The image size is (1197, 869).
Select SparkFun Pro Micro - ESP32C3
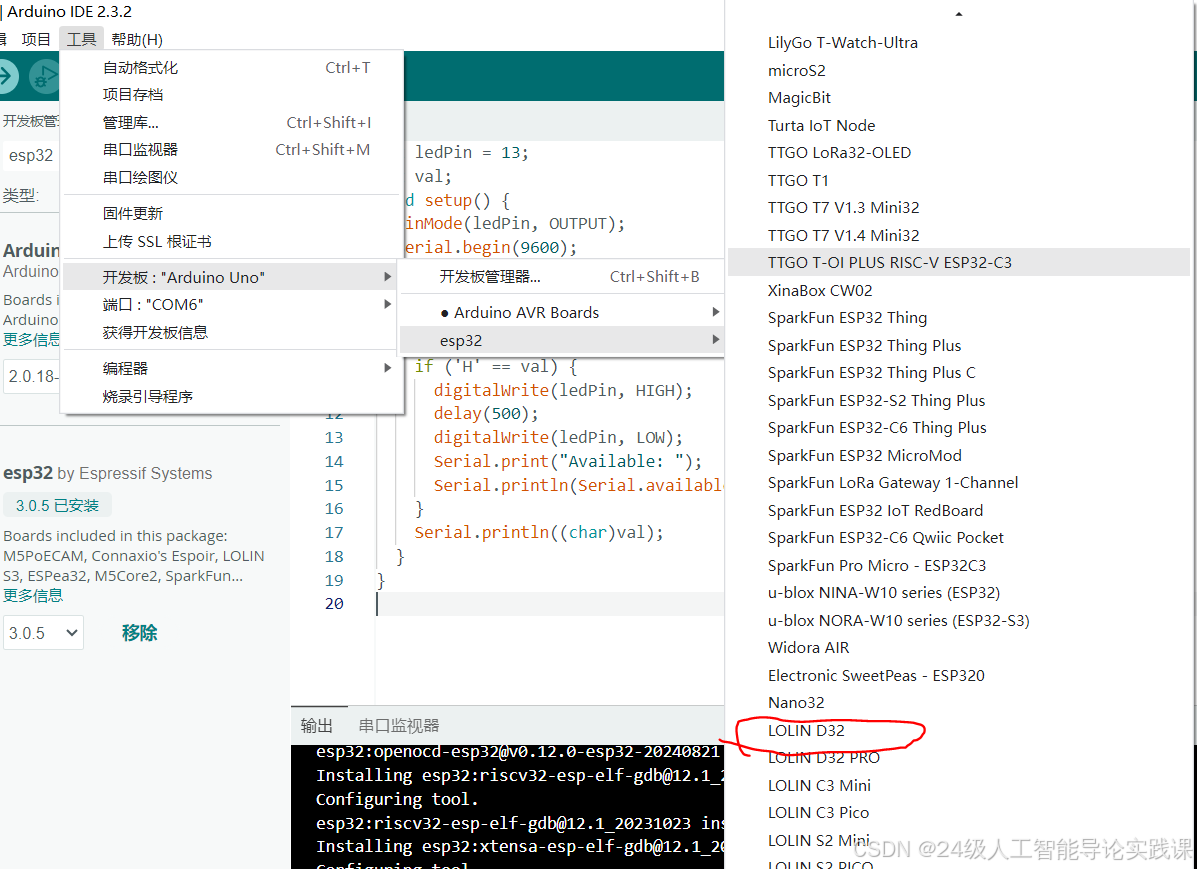point(958,565)
